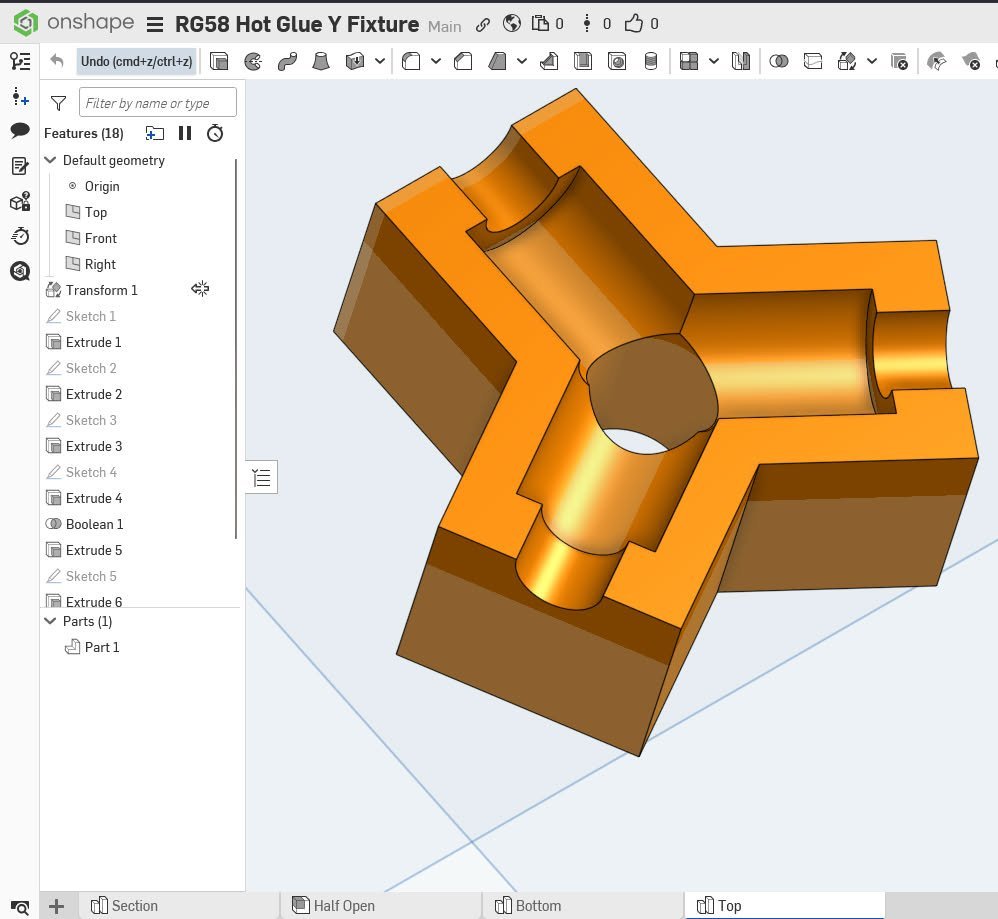Pick the Boolean tool in toolbar
Image resolution: width=998 pixels, height=919 pixels.
[779, 62]
